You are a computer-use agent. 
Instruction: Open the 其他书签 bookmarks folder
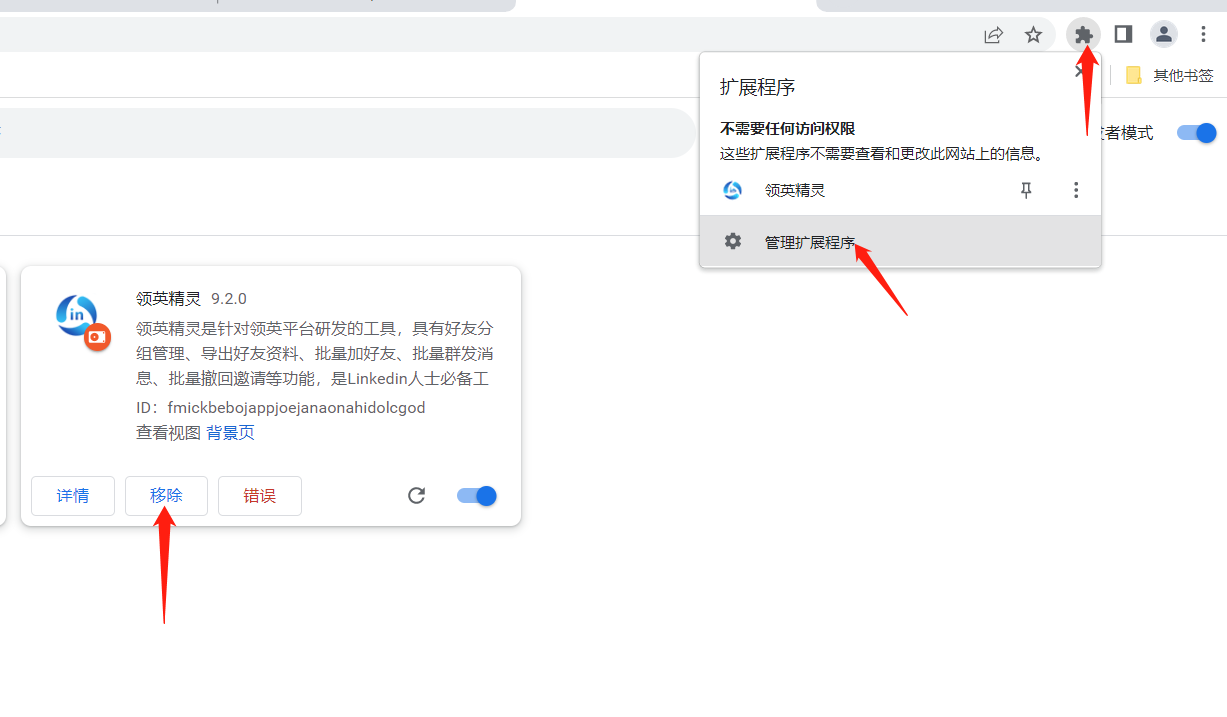point(1170,75)
